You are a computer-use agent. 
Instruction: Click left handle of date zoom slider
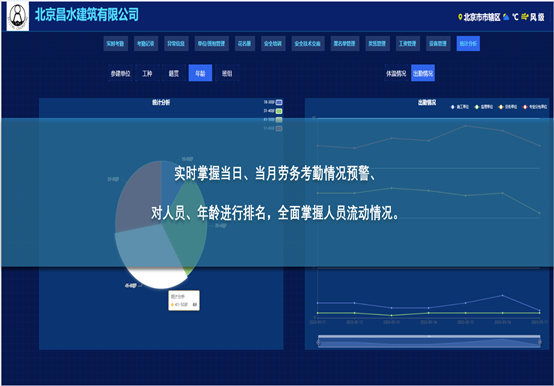tap(319, 342)
